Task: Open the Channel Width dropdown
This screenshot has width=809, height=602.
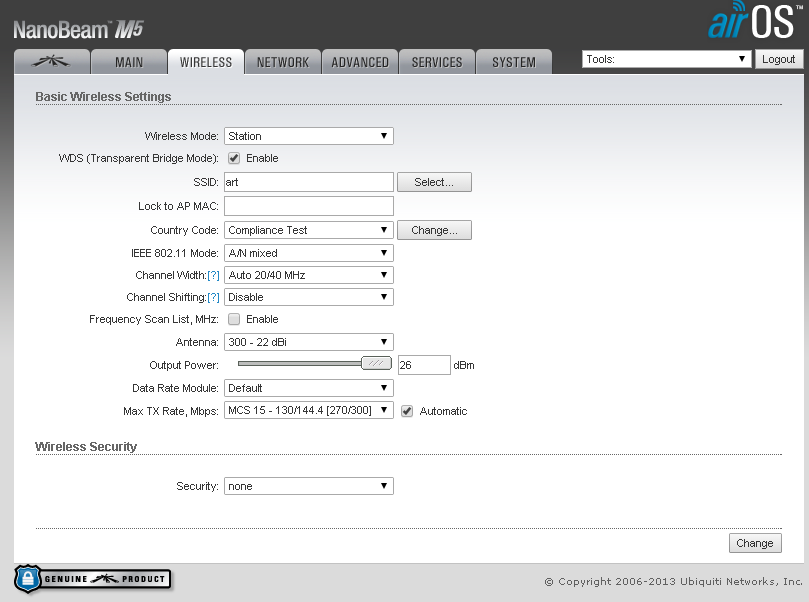Action: (x=309, y=275)
